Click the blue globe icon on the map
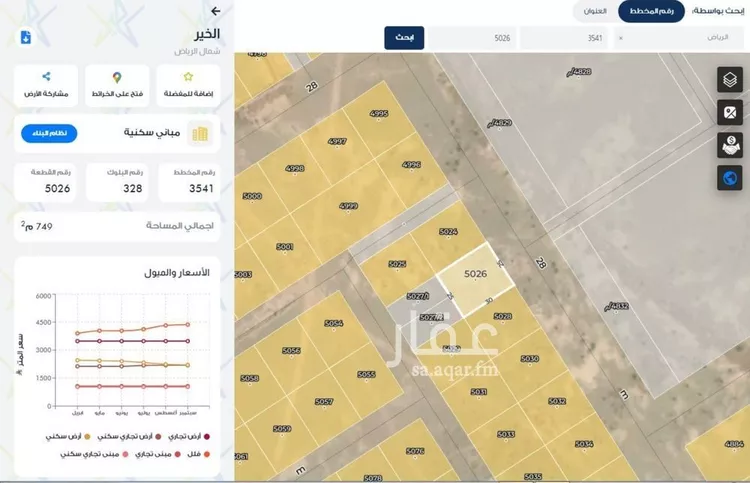The width and height of the screenshot is (750, 483). click(x=730, y=177)
